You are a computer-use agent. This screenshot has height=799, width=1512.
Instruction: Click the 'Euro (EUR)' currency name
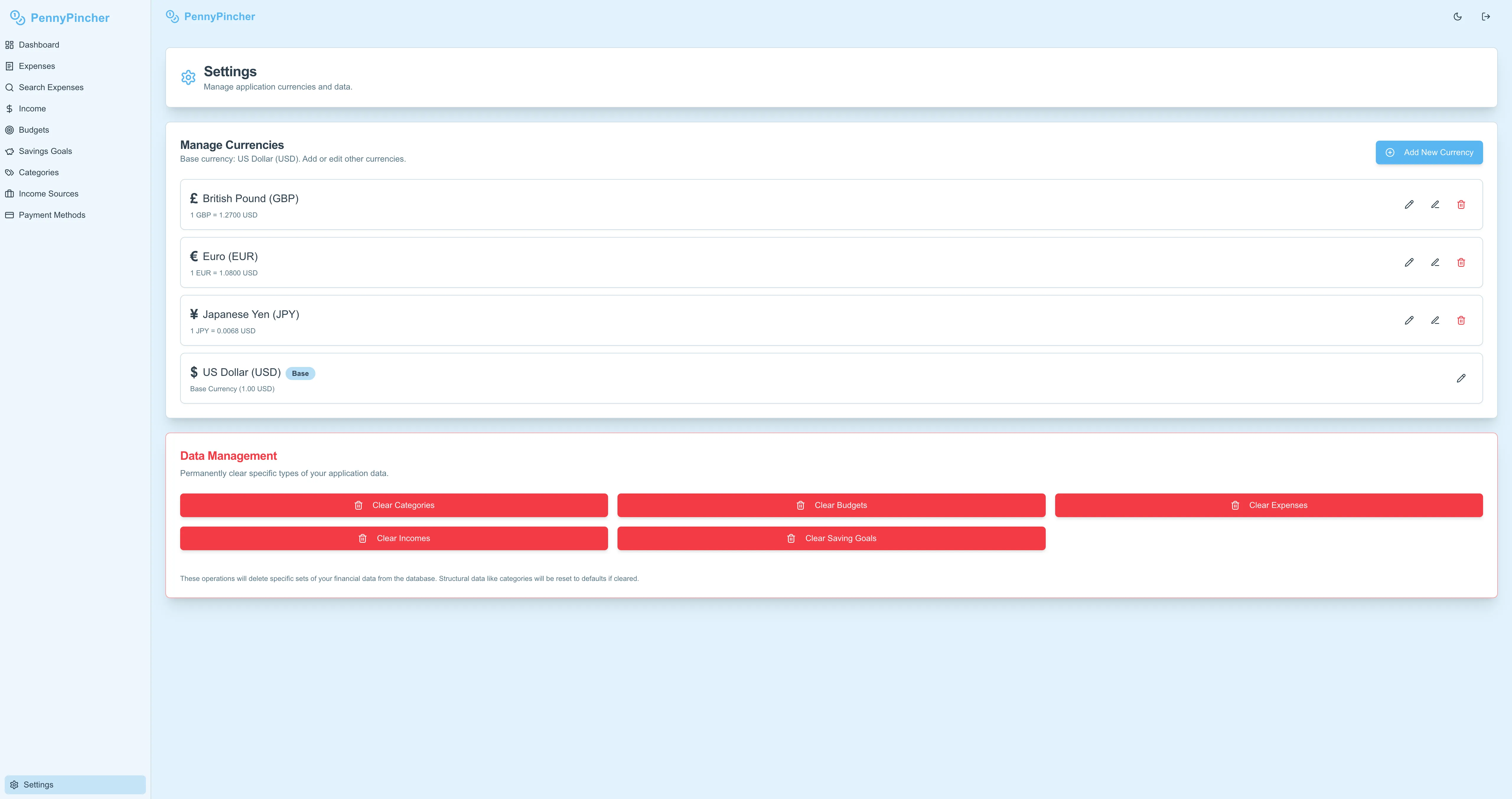pyautogui.click(x=230, y=256)
